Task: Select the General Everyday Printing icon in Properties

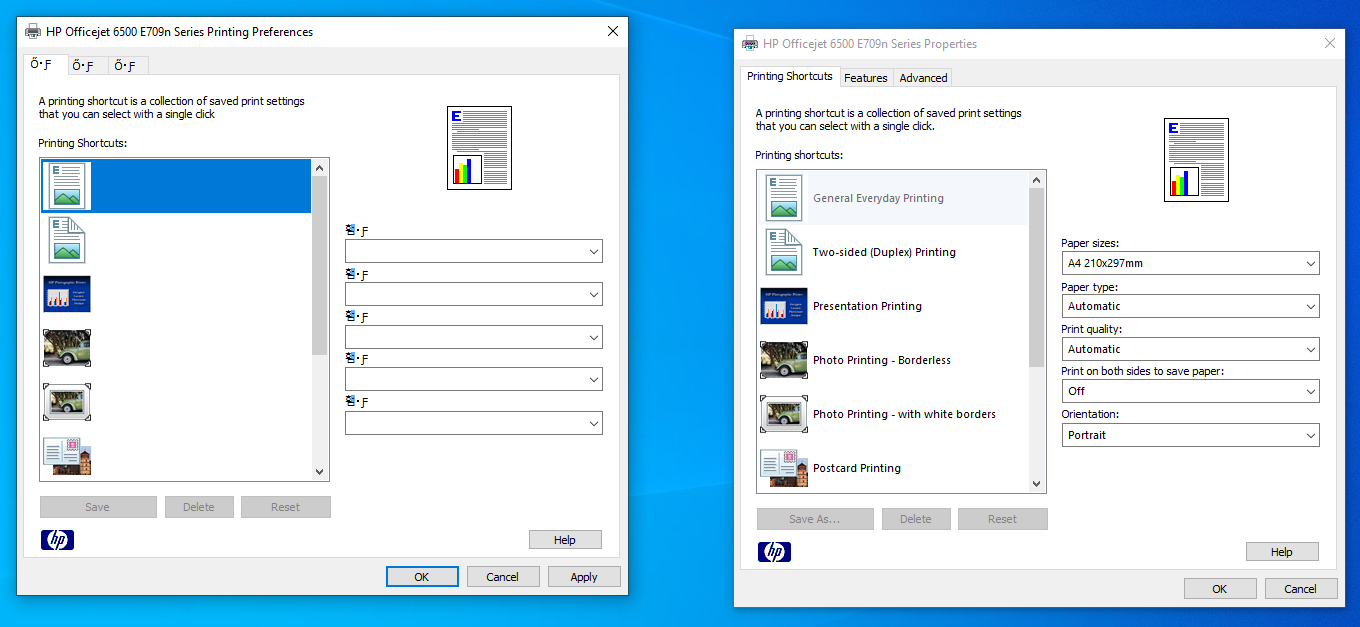Action: [783, 198]
